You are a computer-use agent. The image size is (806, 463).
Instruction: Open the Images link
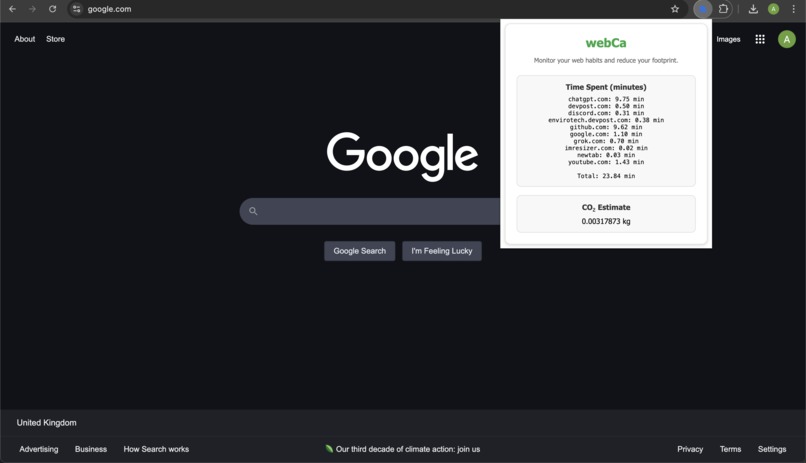[728, 39]
